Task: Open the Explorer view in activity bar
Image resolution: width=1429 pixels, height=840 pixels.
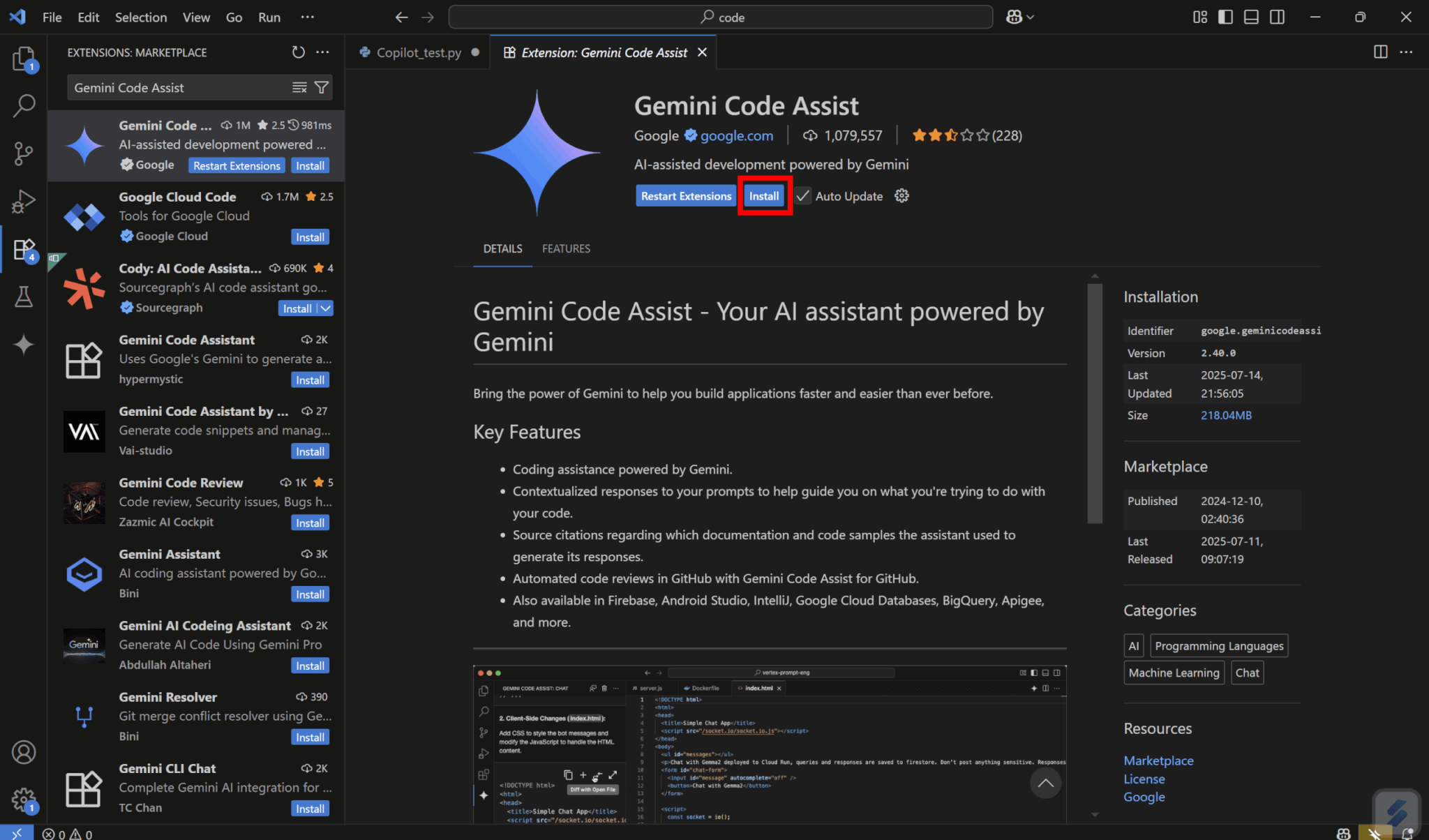Action: [24, 58]
